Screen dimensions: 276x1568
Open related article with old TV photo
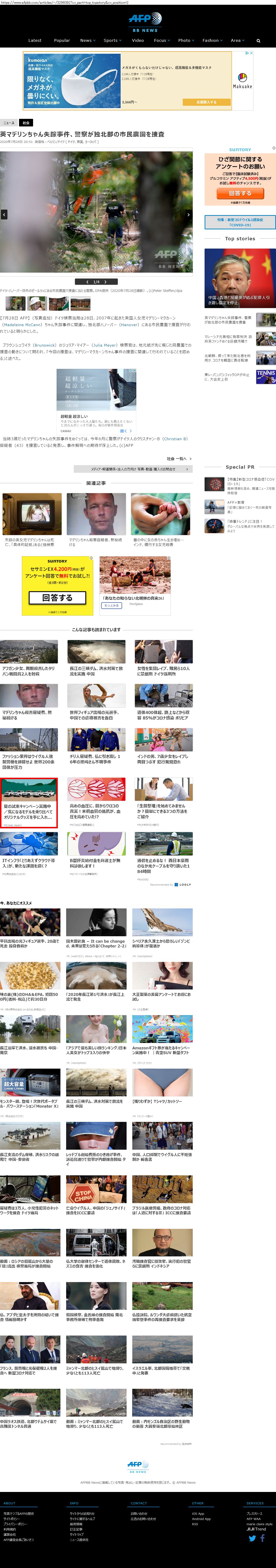32,514
